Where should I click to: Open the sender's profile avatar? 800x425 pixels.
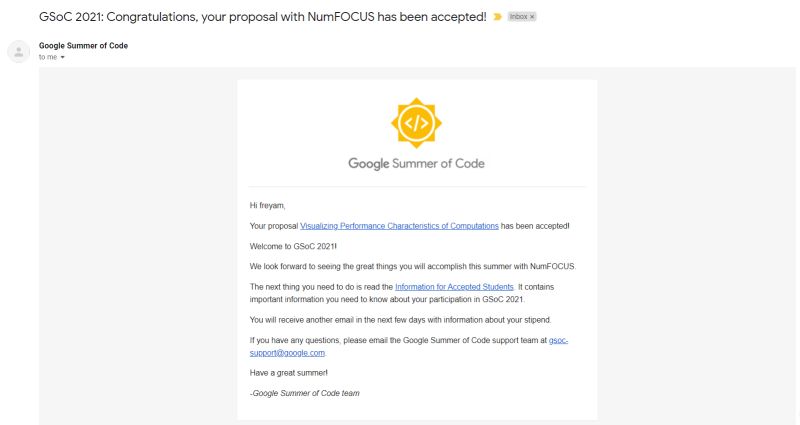click(19, 52)
